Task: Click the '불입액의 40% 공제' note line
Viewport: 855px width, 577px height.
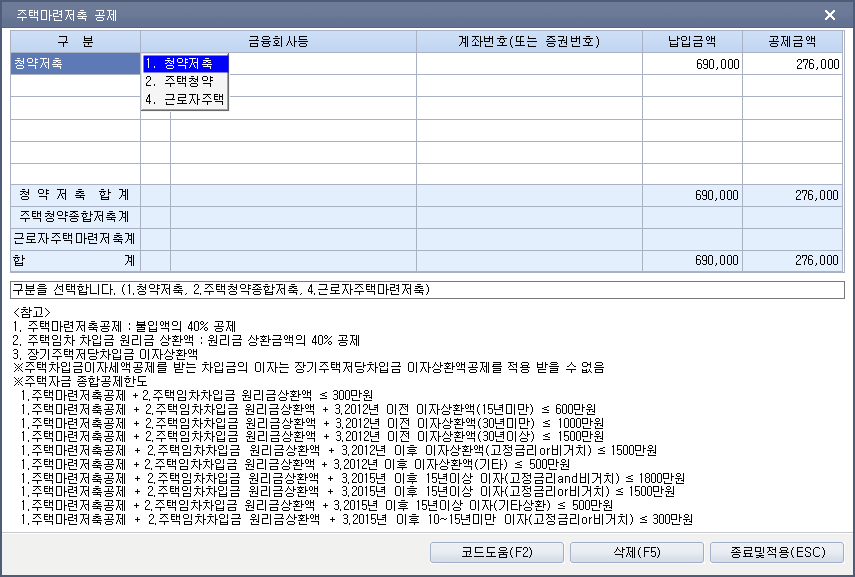Action: pos(124,326)
